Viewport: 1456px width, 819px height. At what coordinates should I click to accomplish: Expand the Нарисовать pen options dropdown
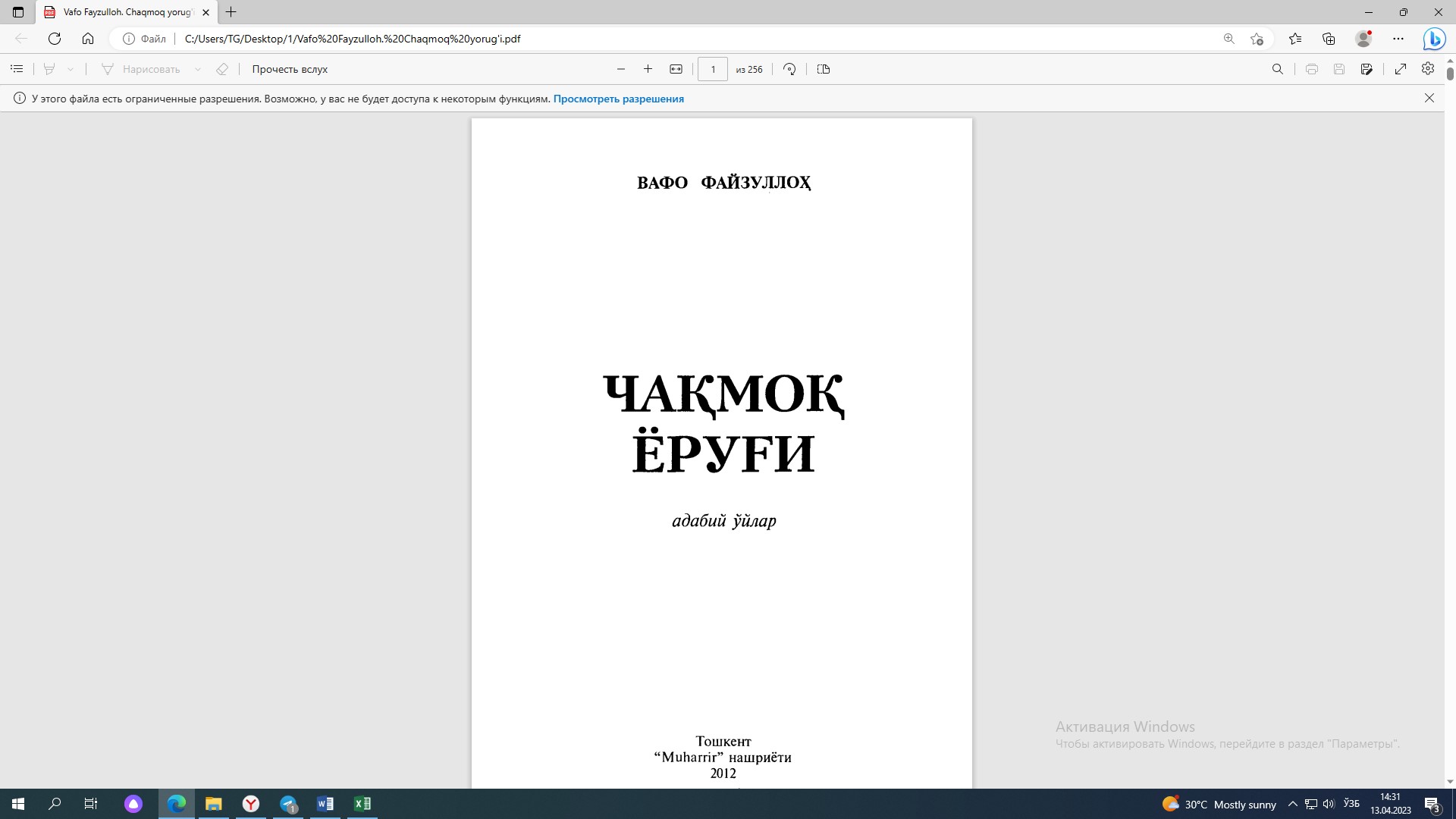point(198,69)
